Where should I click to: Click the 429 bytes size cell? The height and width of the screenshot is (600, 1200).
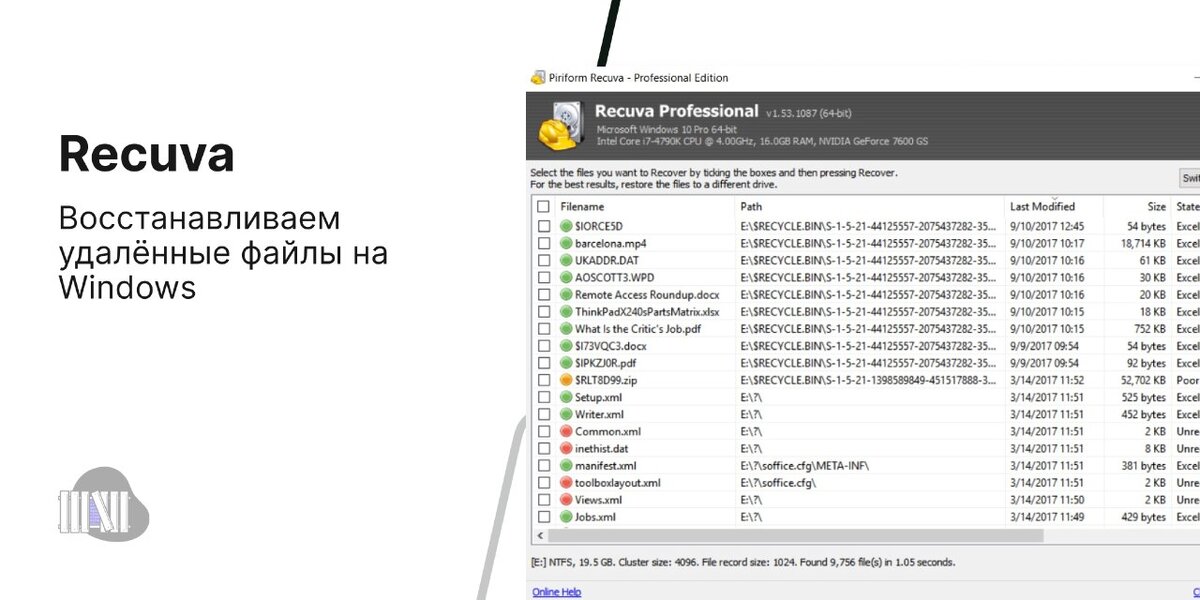coord(1143,517)
